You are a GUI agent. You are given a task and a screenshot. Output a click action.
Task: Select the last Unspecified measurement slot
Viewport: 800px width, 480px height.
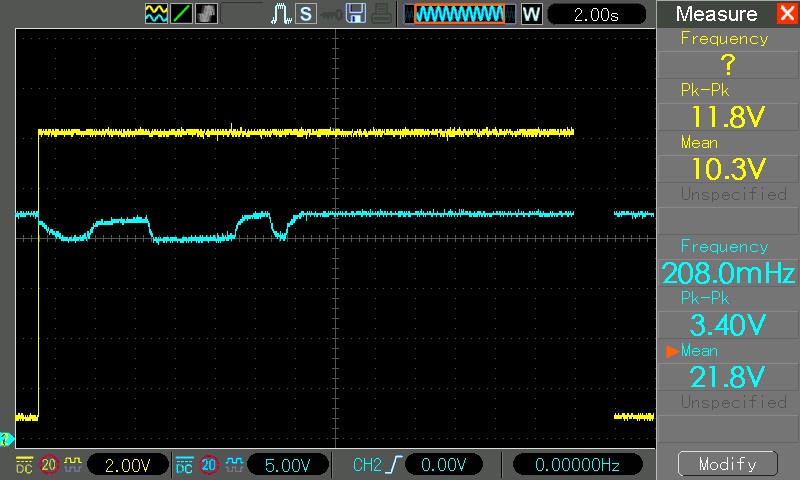[734, 402]
